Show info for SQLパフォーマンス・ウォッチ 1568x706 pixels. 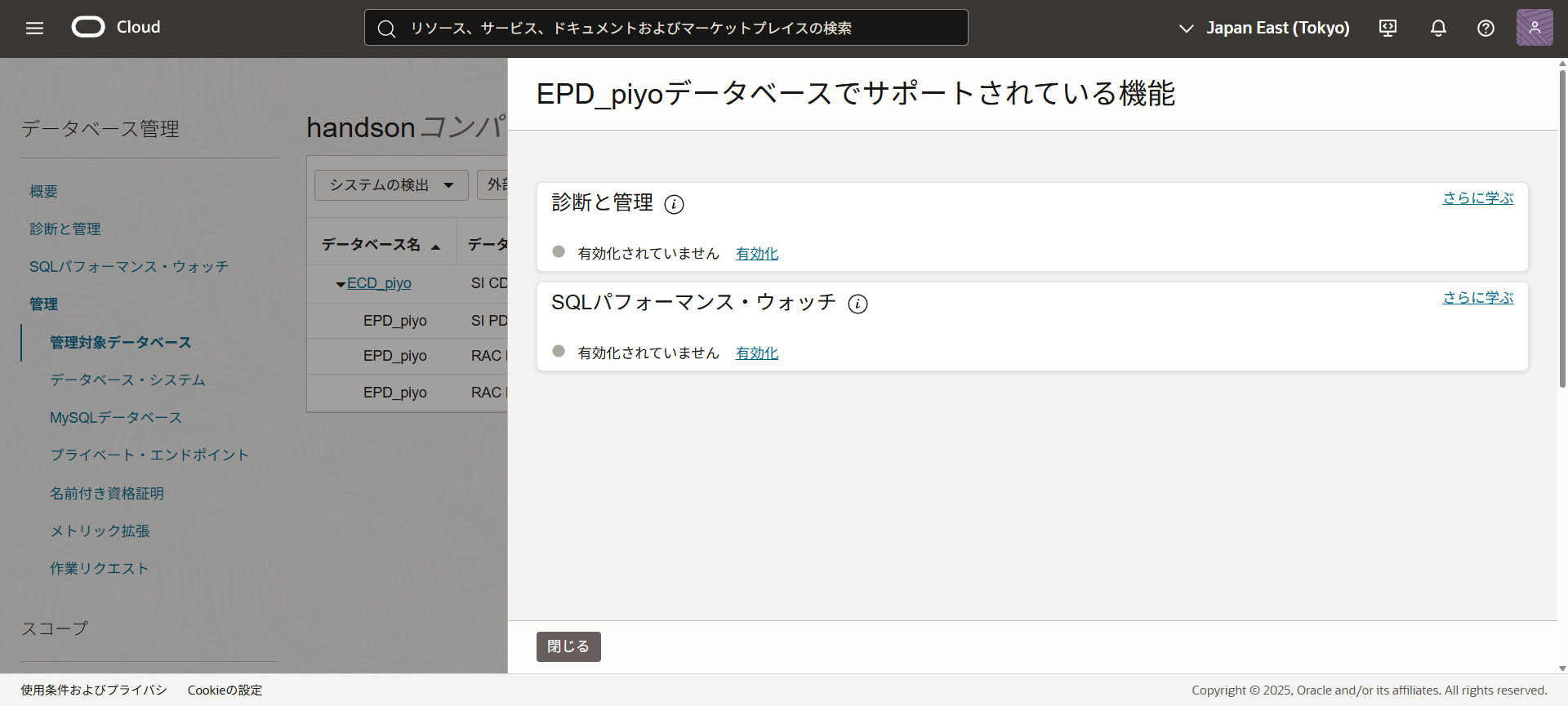(x=857, y=304)
